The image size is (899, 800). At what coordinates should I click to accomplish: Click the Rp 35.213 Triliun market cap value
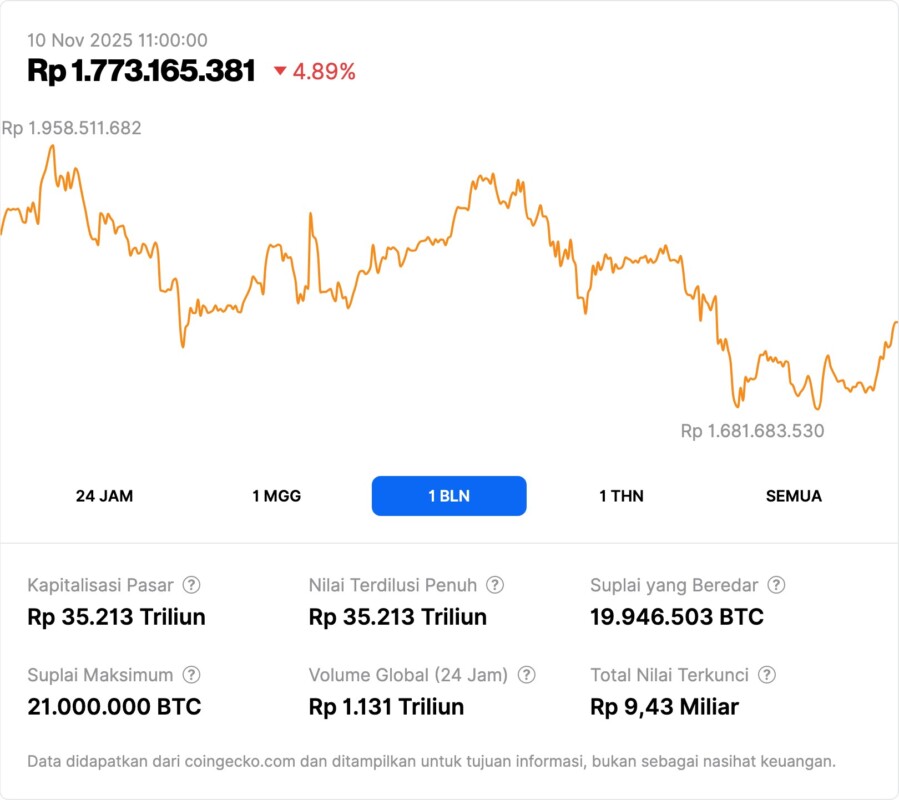(116, 617)
